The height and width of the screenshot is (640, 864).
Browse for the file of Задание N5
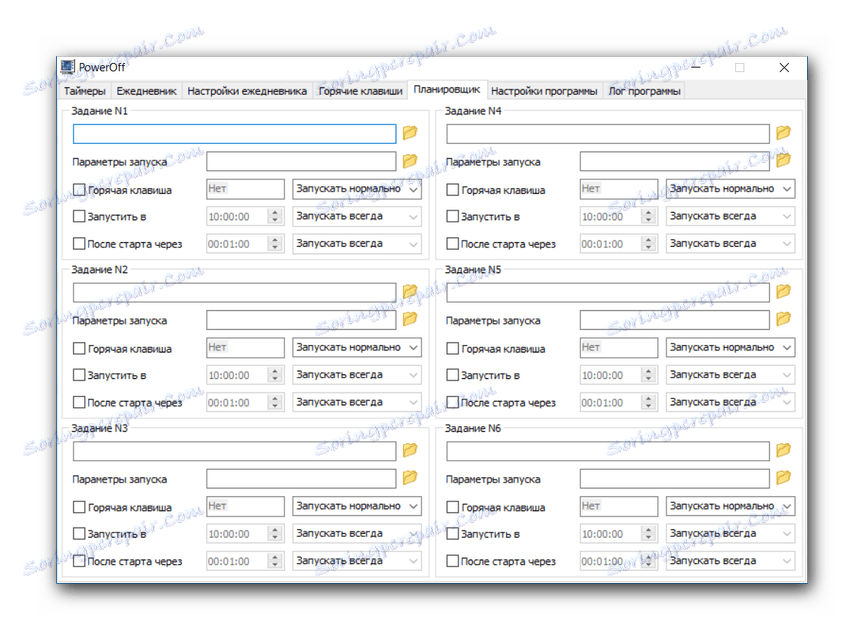click(784, 291)
